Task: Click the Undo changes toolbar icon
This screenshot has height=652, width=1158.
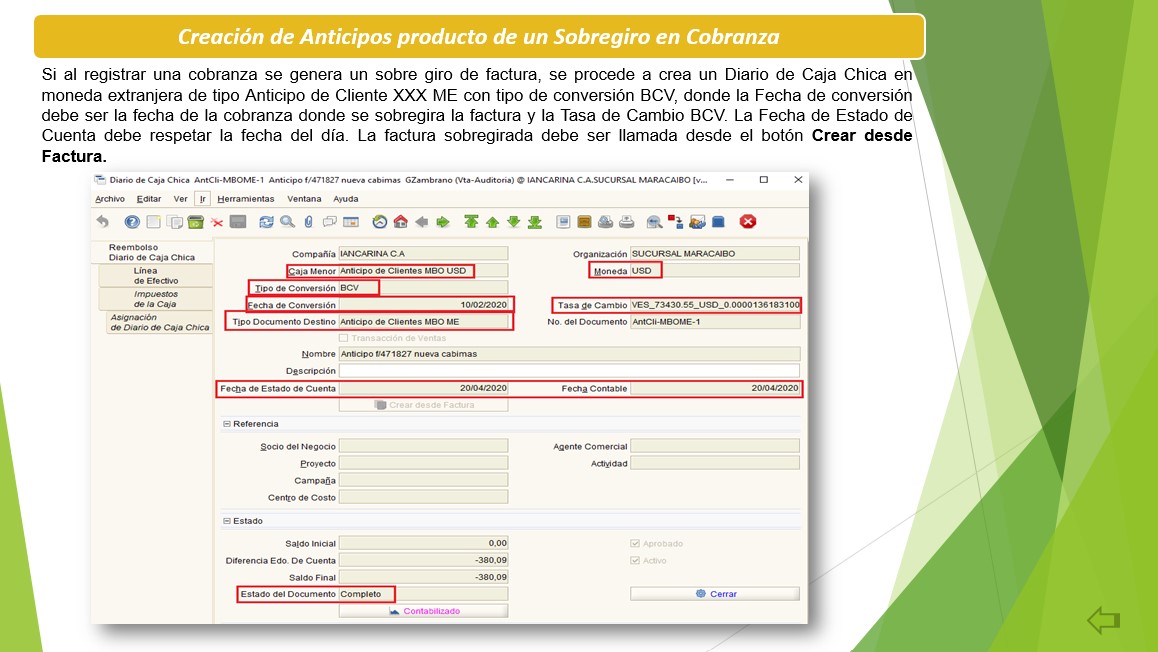Action: (103, 222)
